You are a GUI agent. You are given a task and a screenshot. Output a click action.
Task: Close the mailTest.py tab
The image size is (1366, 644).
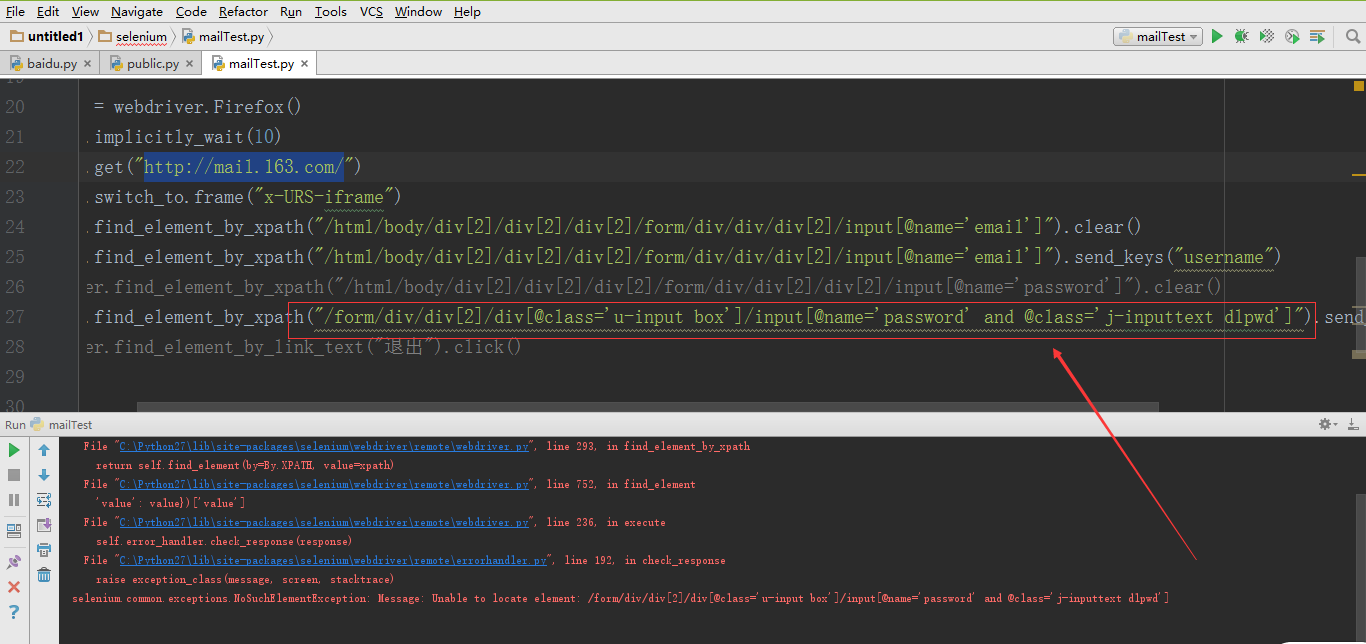pyautogui.click(x=305, y=63)
